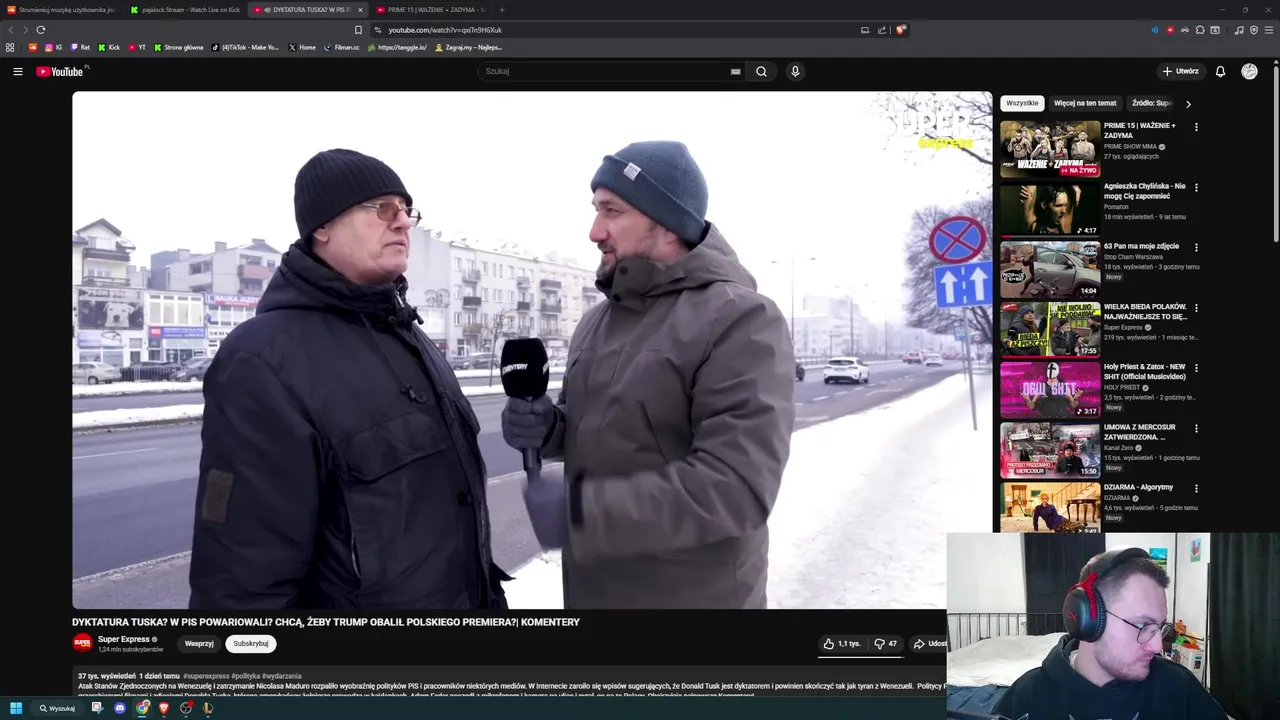The image size is (1280, 720).
Task: Open options menu for Agnieszka Chylińska video
Action: coord(1196,187)
